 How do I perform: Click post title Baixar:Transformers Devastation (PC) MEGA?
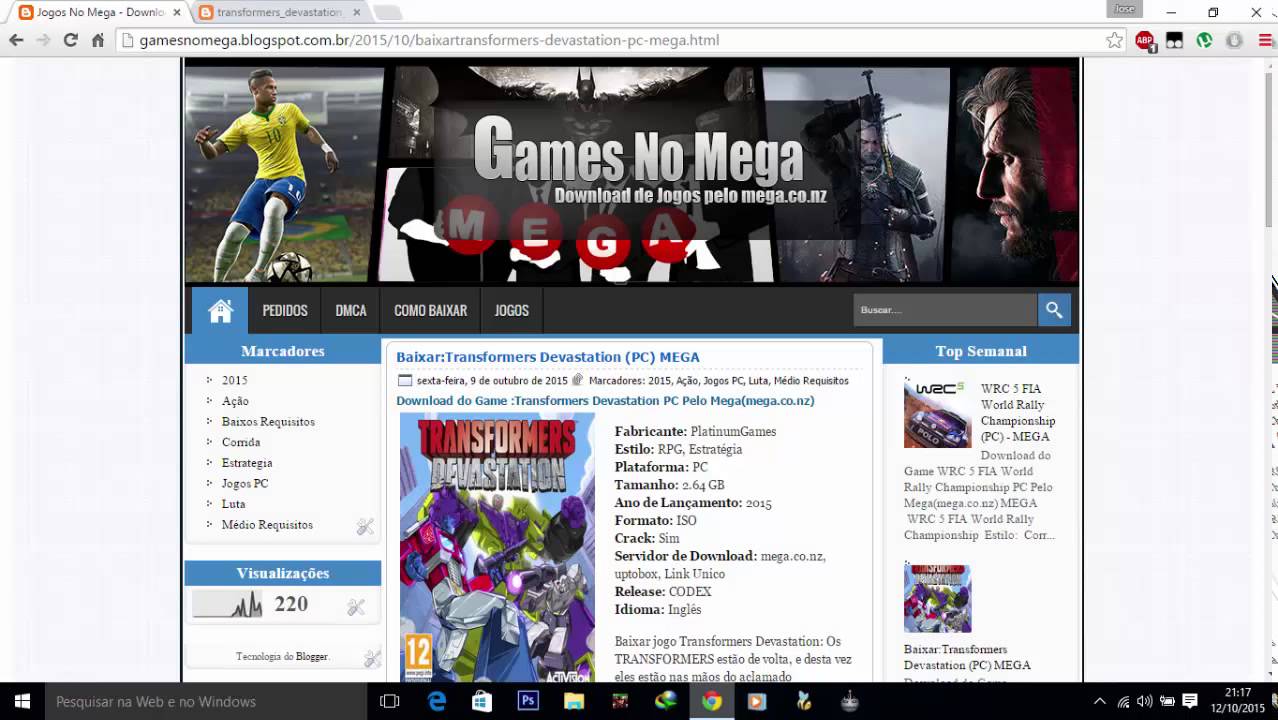coord(548,357)
